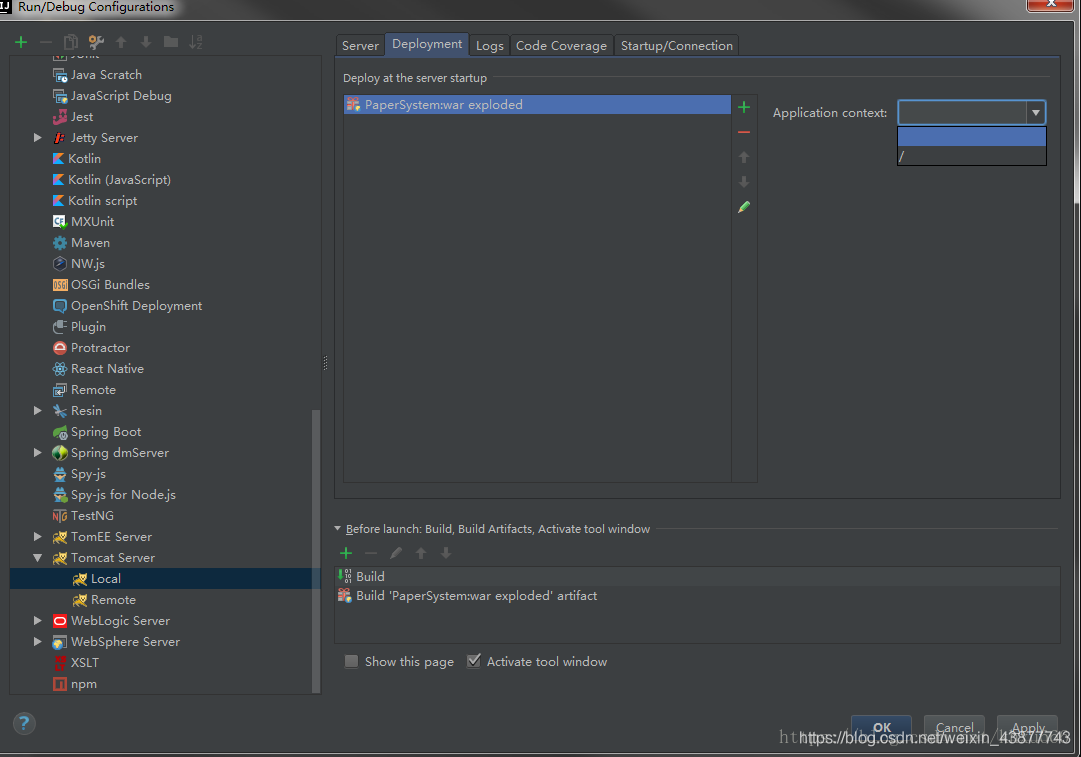This screenshot has width=1081, height=757.
Task: Uncheck the Activate tool window checkbox
Action: [x=474, y=661]
